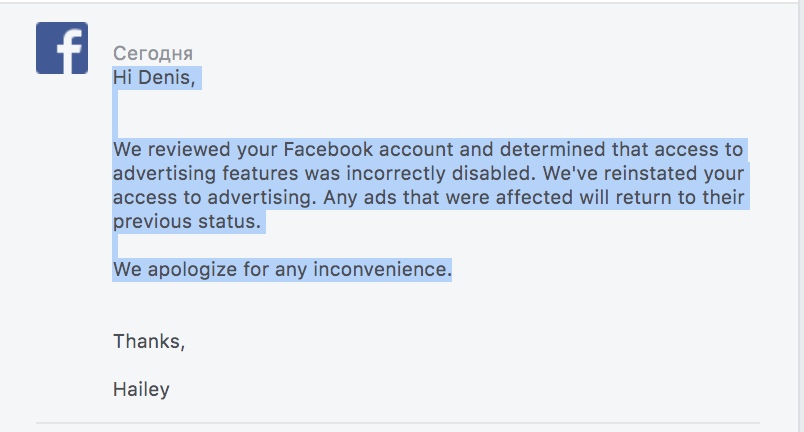The width and height of the screenshot is (804, 432).
Task: Click the greeting line Hi Denis
Action: [x=154, y=77]
